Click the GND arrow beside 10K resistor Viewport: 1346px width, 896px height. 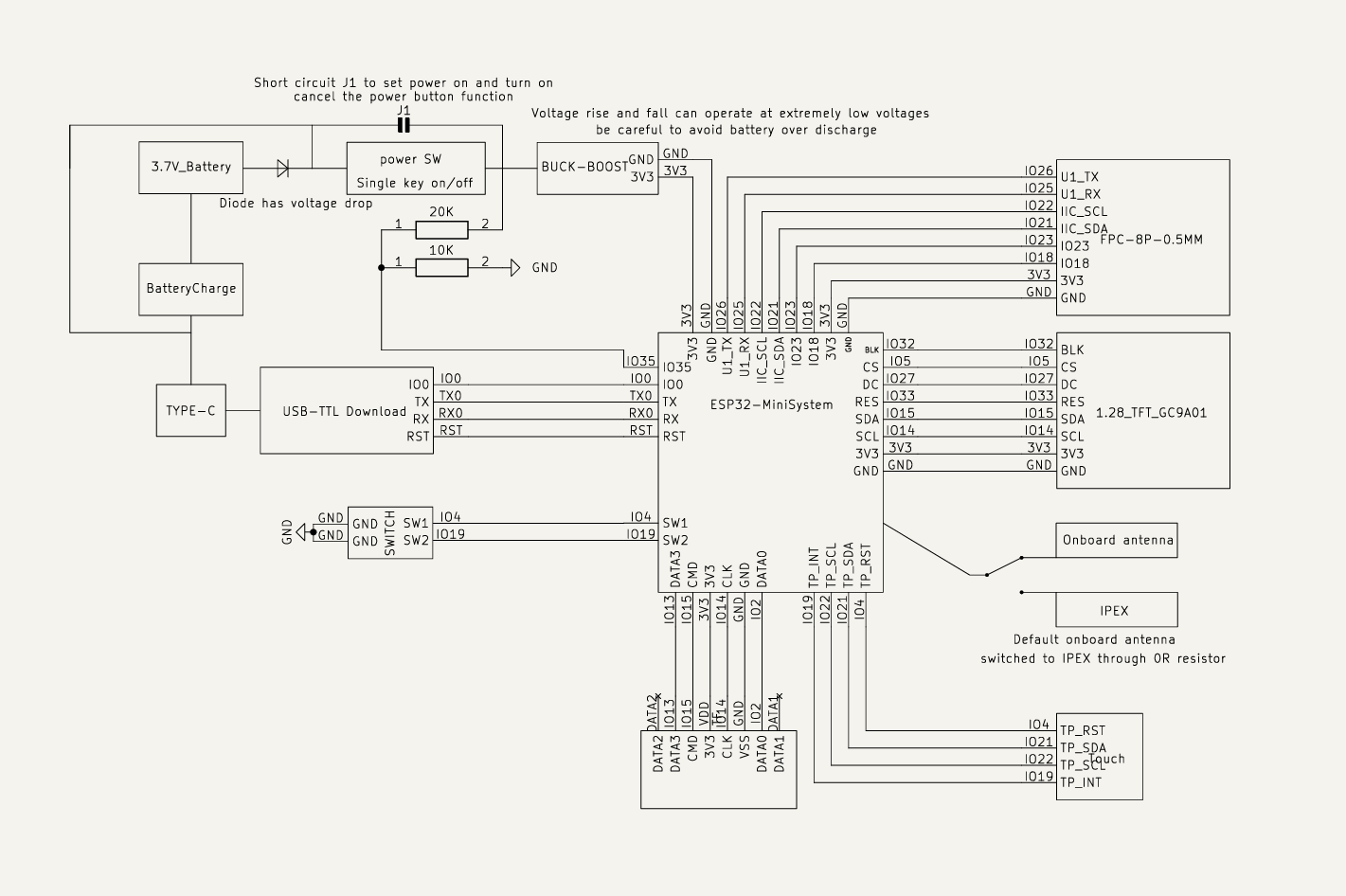[515, 268]
